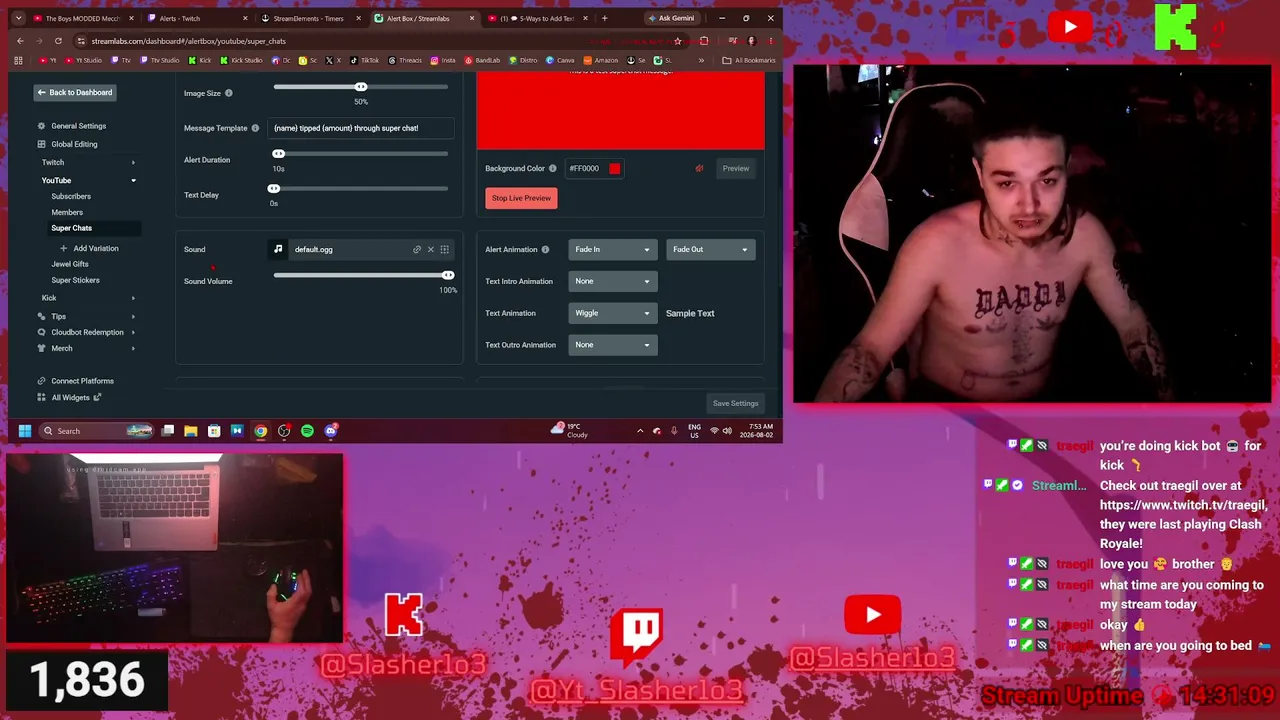The image size is (1280, 720).
Task: Open the BandLab bookmark
Action: click(482, 60)
